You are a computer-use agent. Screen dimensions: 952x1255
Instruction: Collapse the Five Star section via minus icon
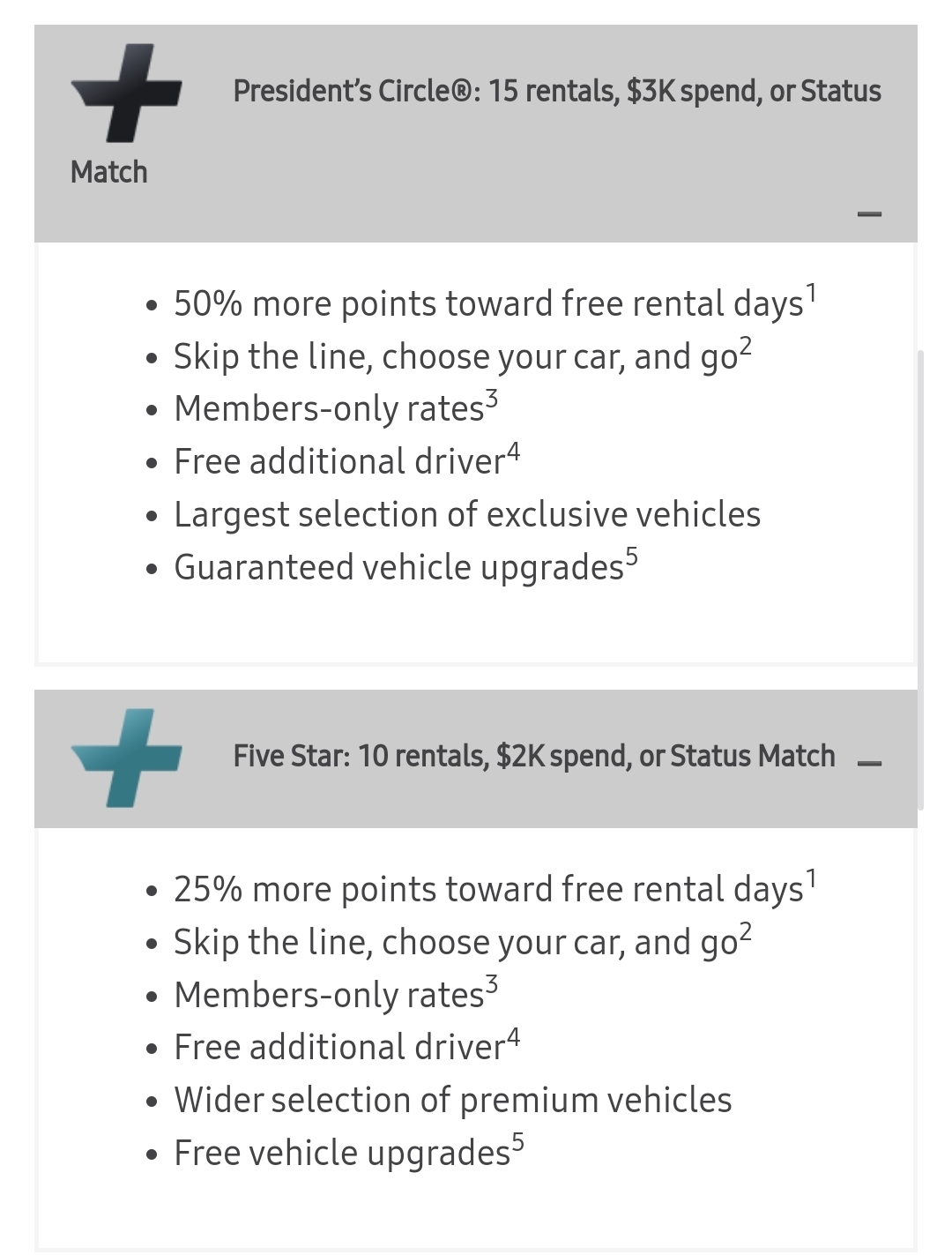pos(869,763)
